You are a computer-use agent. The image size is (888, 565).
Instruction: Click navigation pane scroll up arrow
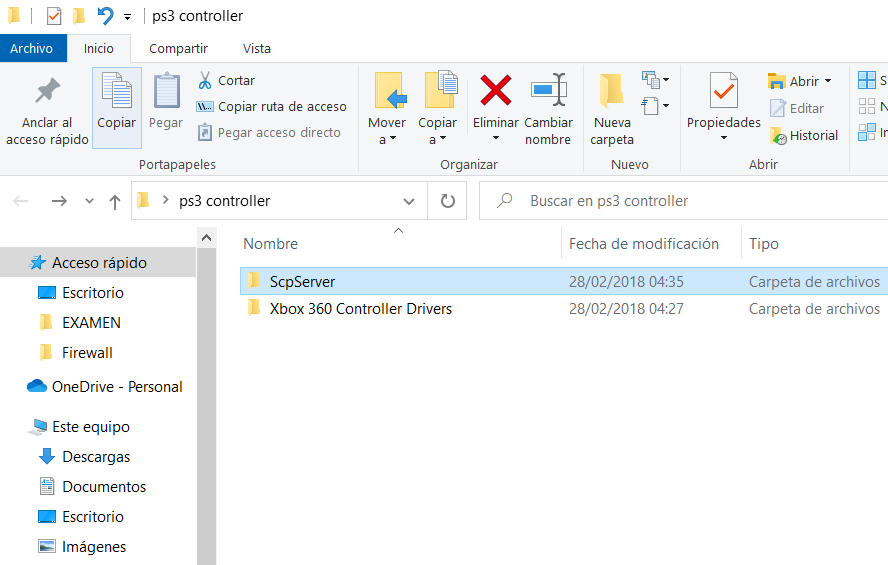(207, 238)
